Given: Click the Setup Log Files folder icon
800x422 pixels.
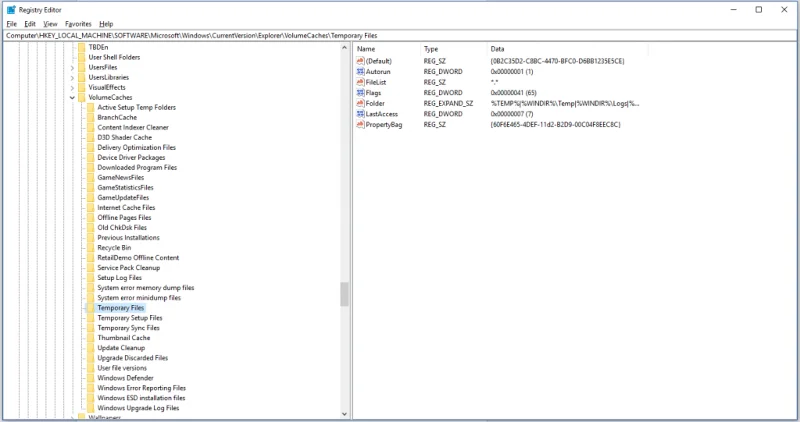Looking at the screenshot, I should (90, 278).
